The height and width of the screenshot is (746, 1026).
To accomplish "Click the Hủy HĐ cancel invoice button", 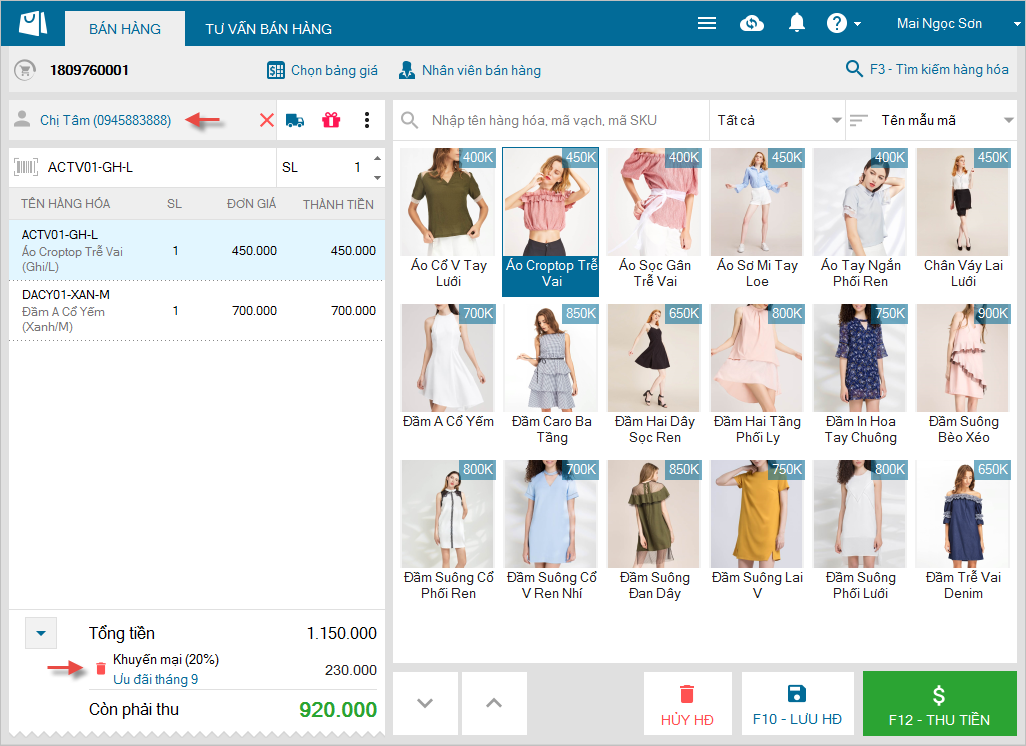I will (686, 704).
